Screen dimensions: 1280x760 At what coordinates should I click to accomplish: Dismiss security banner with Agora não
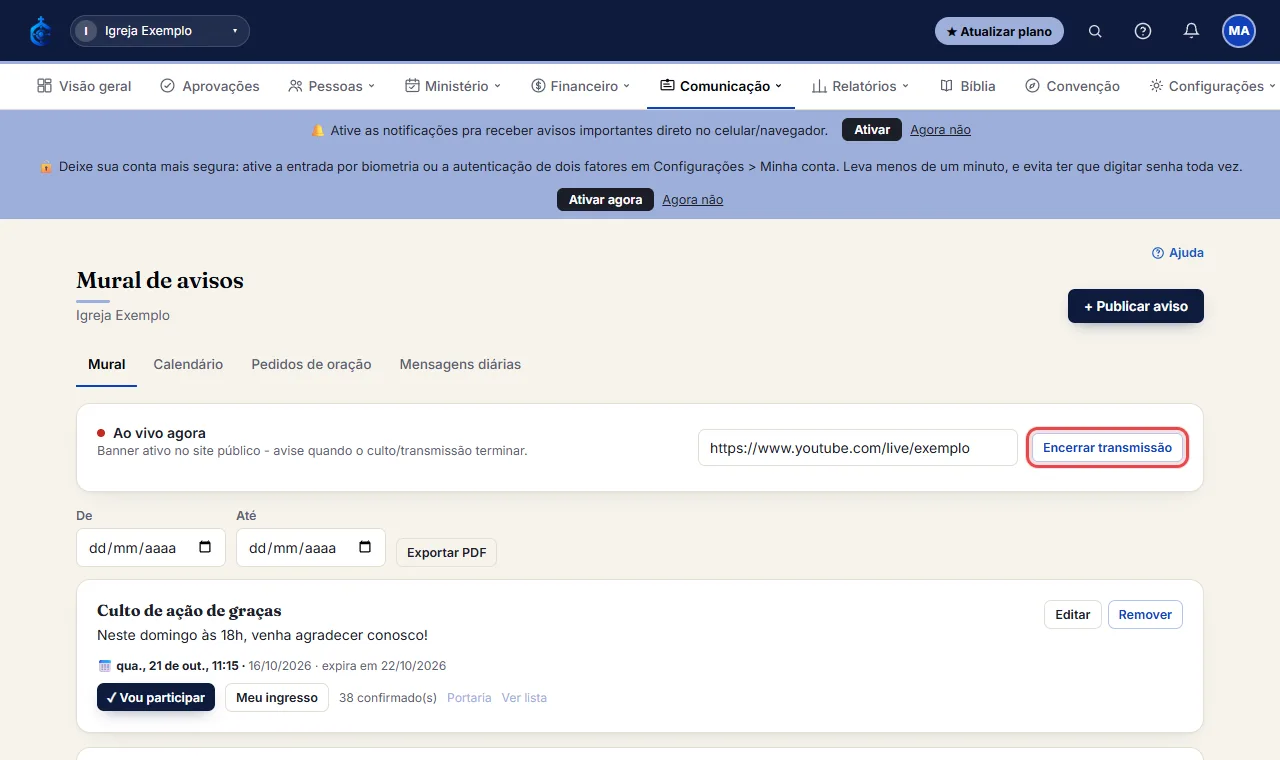pos(692,200)
